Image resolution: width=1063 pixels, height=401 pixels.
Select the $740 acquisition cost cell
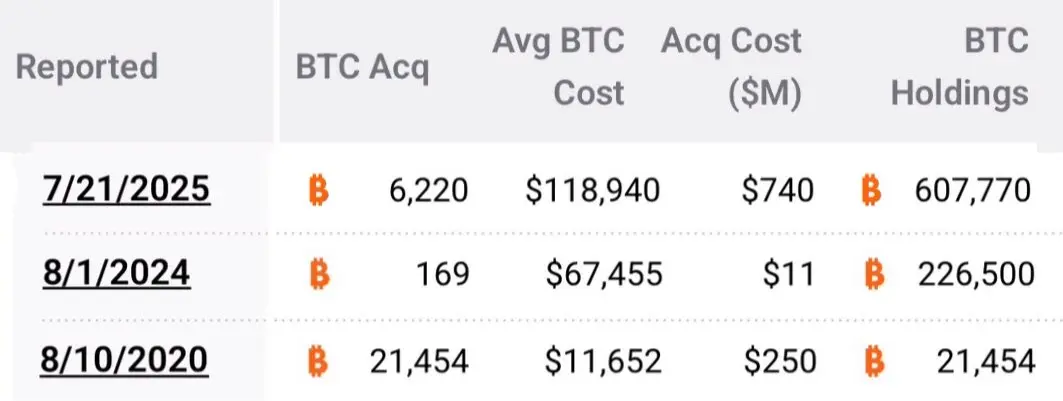click(x=778, y=191)
